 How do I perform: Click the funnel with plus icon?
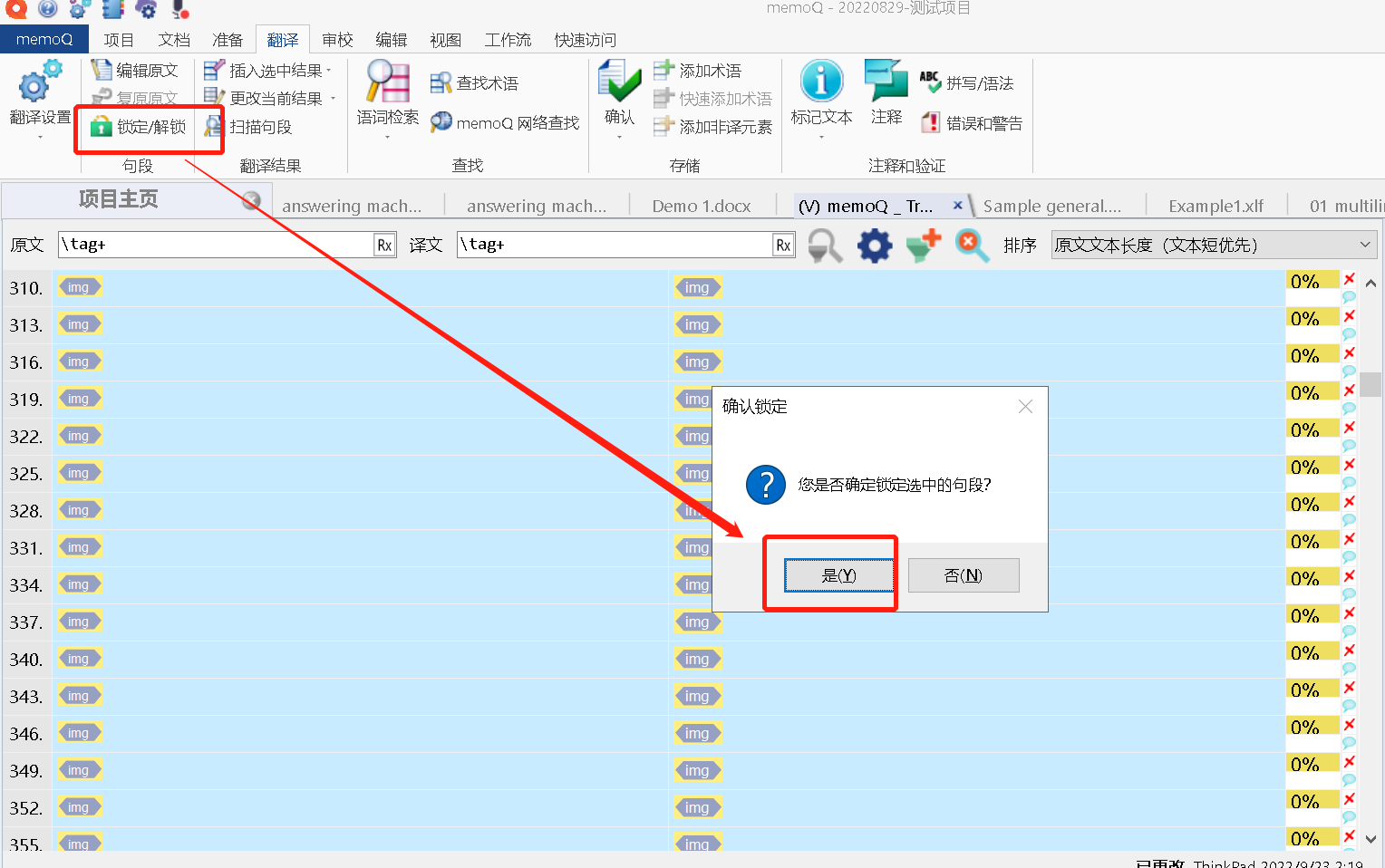924,245
